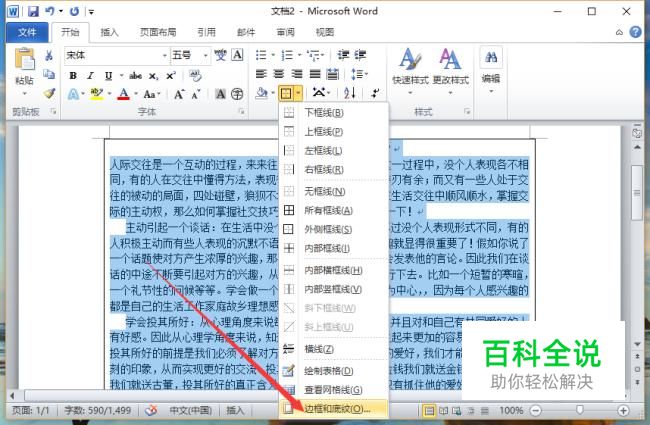The height and width of the screenshot is (425, 650).
Task: Click the clear formatting icon
Action: point(194,75)
